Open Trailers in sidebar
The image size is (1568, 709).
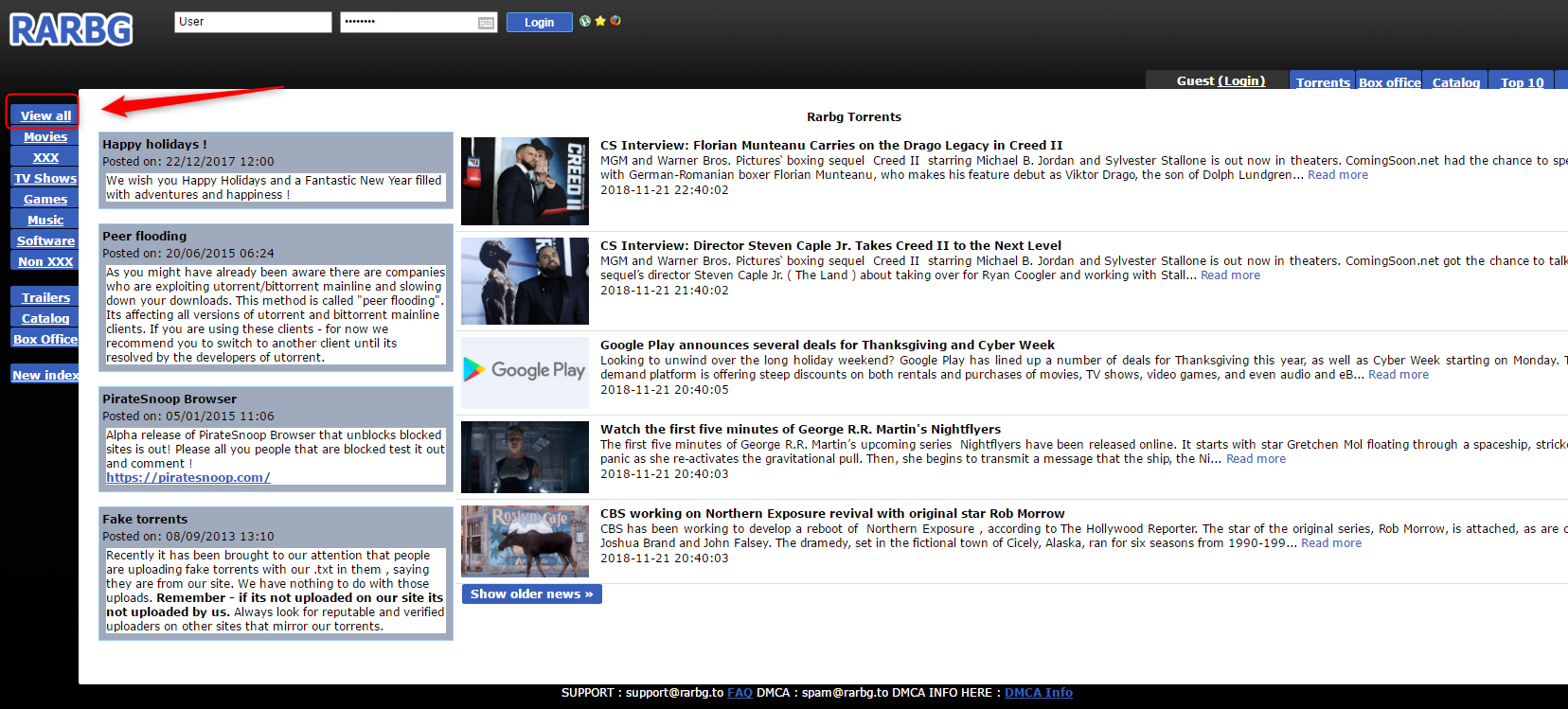point(45,297)
